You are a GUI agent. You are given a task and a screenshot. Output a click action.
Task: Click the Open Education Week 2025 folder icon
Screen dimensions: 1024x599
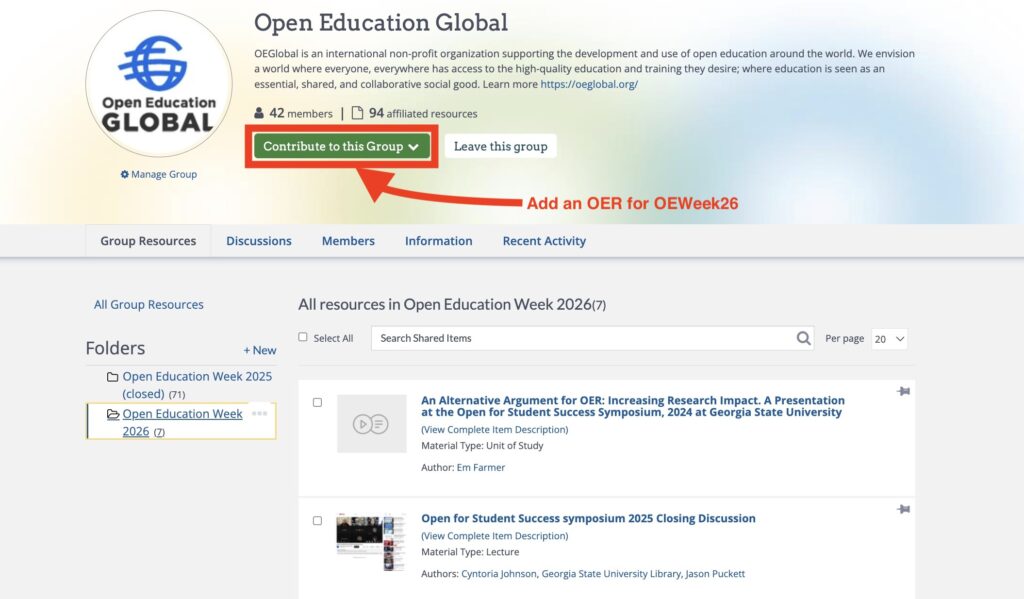[113, 377]
